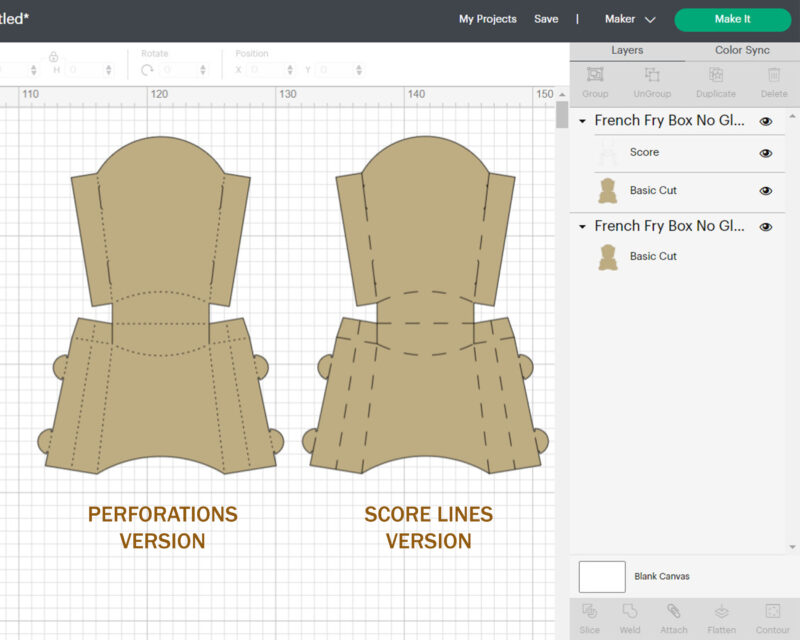
Task: Open My Projects
Action: pos(487,19)
